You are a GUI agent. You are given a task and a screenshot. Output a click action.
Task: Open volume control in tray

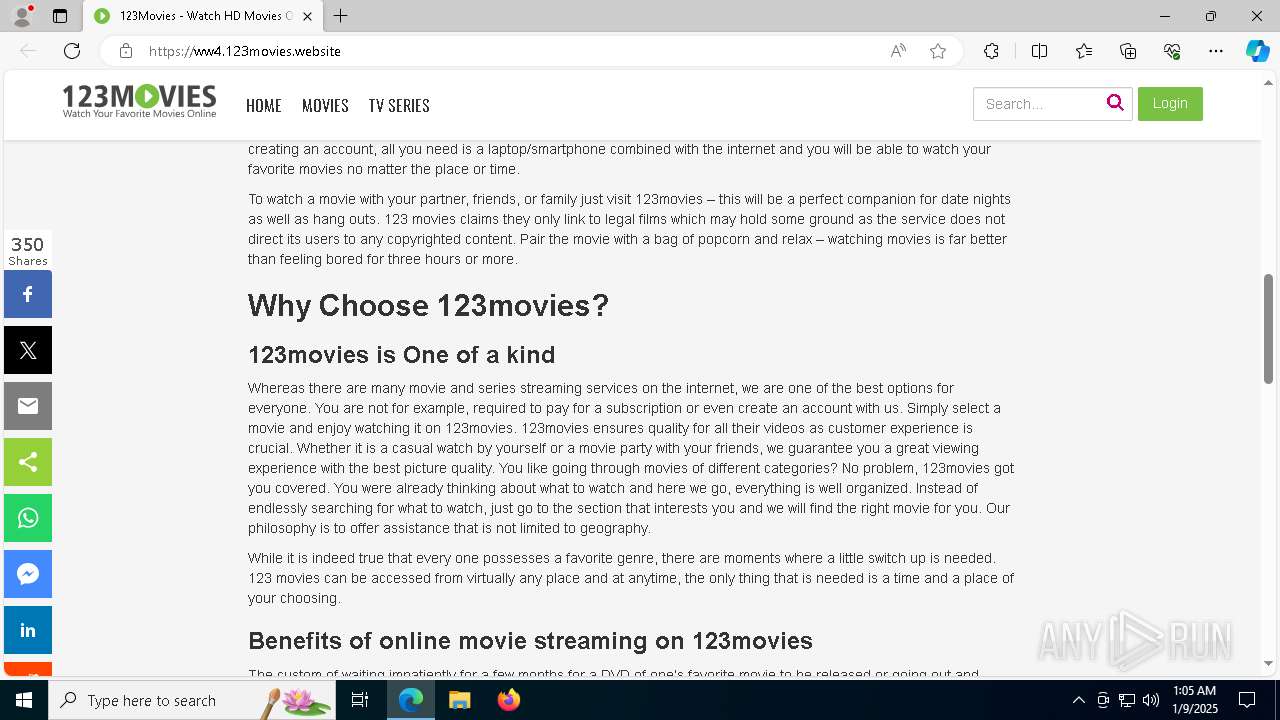(1151, 700)
